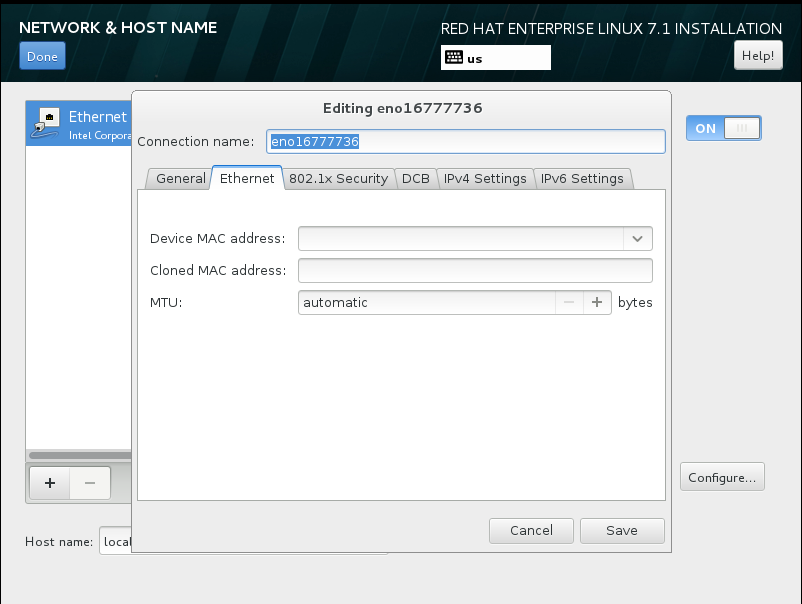This screenshot has height=604, width=802.
Task: Toggle the network connection ON switch off
Action: click(723, 128)
